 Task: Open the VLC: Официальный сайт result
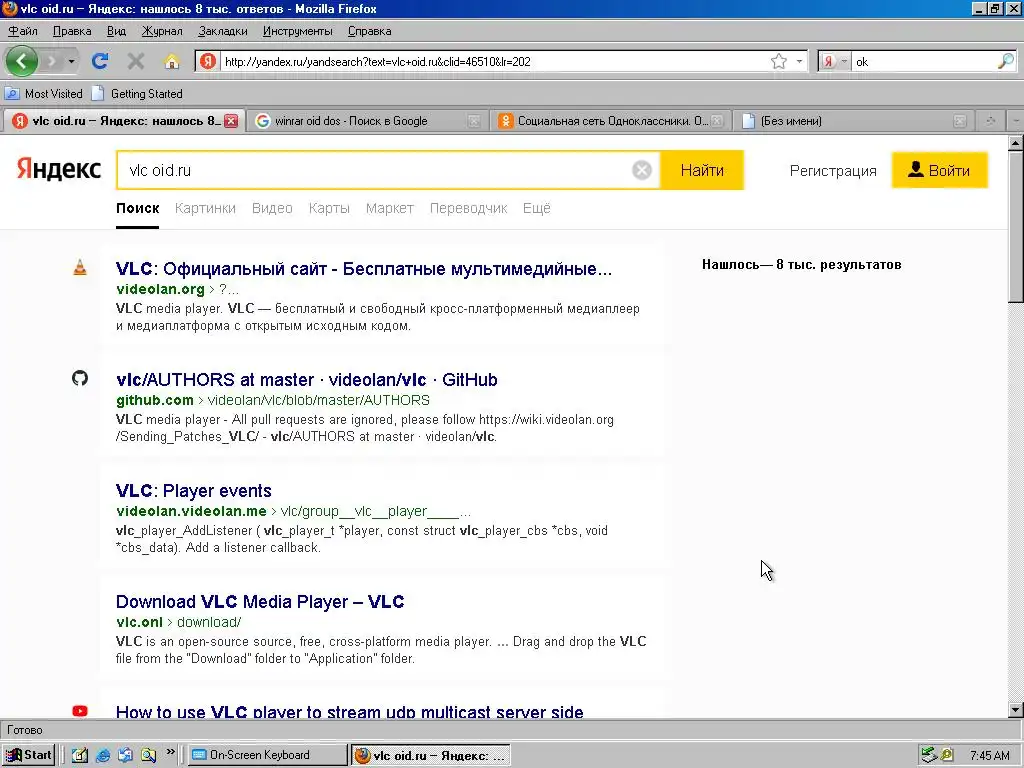364,268
